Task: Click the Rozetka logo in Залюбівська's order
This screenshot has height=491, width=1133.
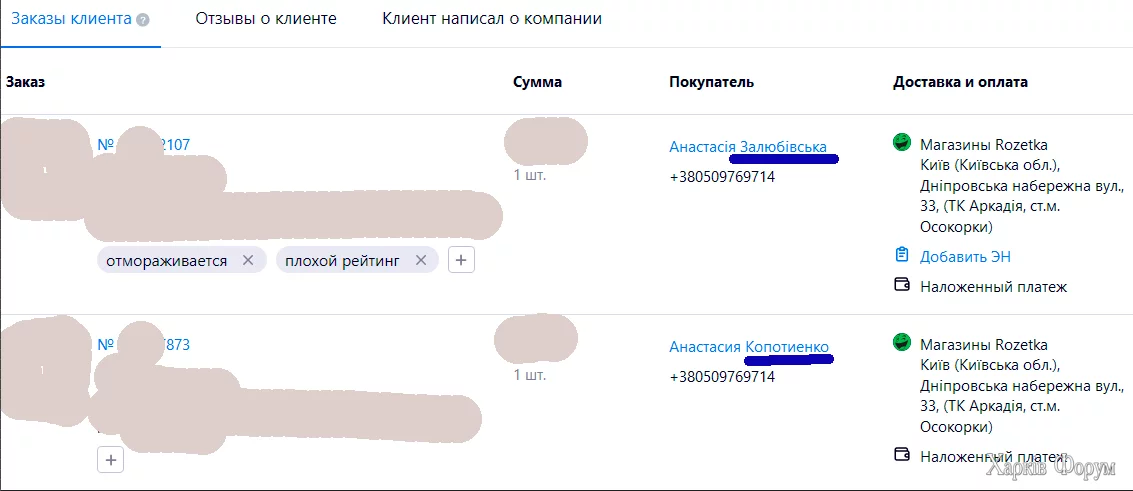Action: [902, 143]
